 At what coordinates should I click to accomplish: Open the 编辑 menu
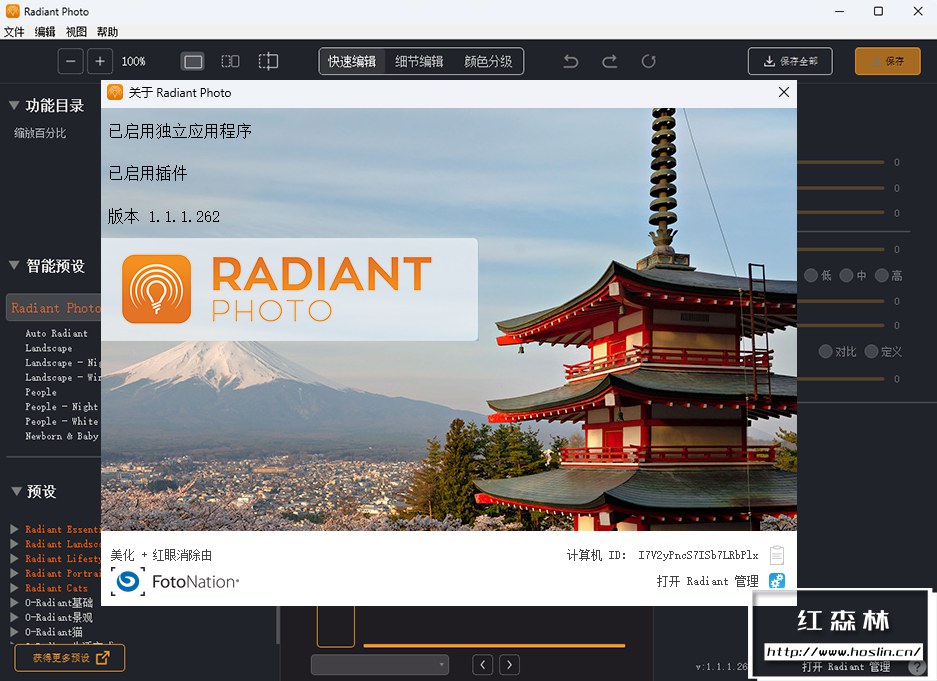click(x=45, y=32)
